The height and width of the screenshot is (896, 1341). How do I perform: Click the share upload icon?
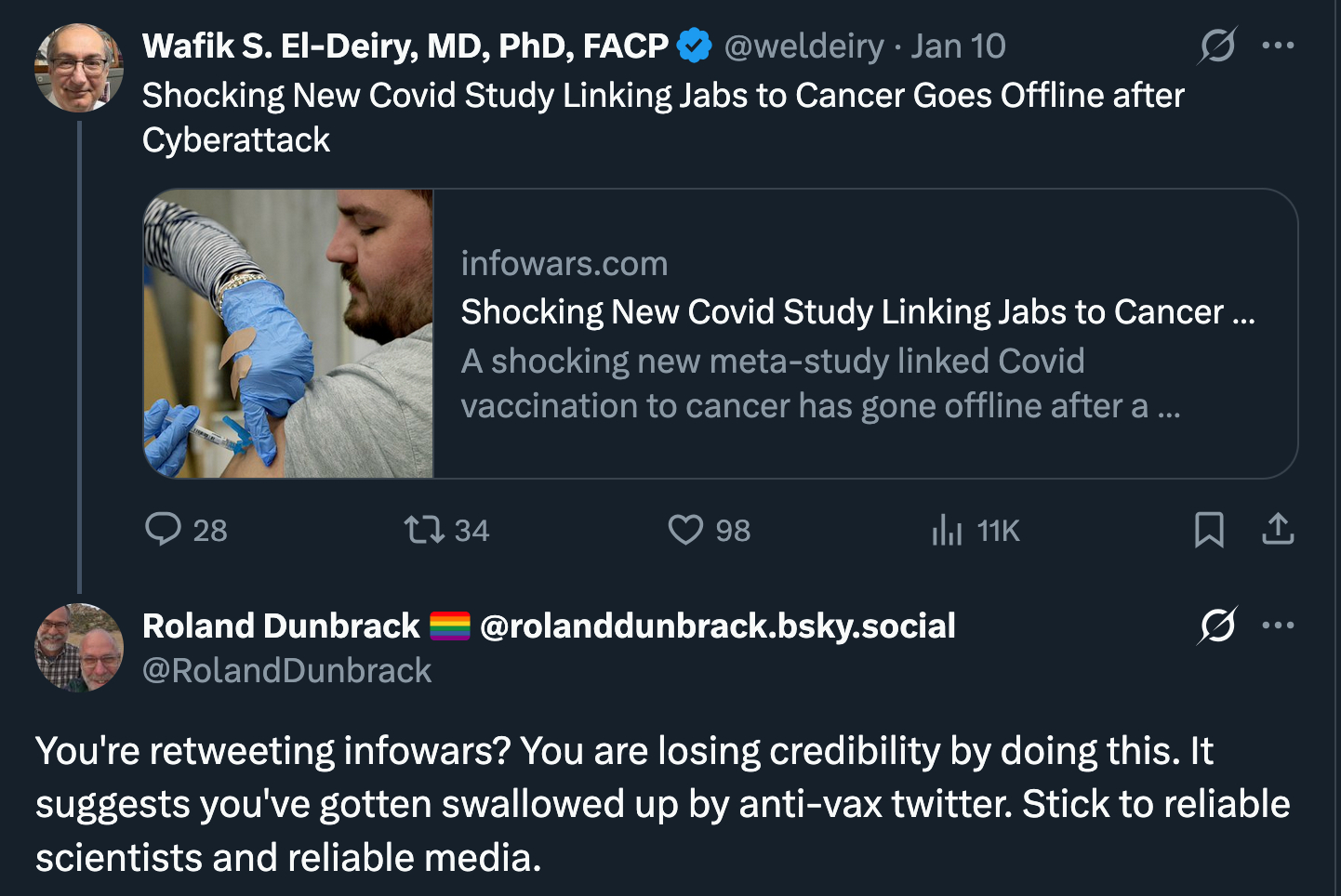1279,529
